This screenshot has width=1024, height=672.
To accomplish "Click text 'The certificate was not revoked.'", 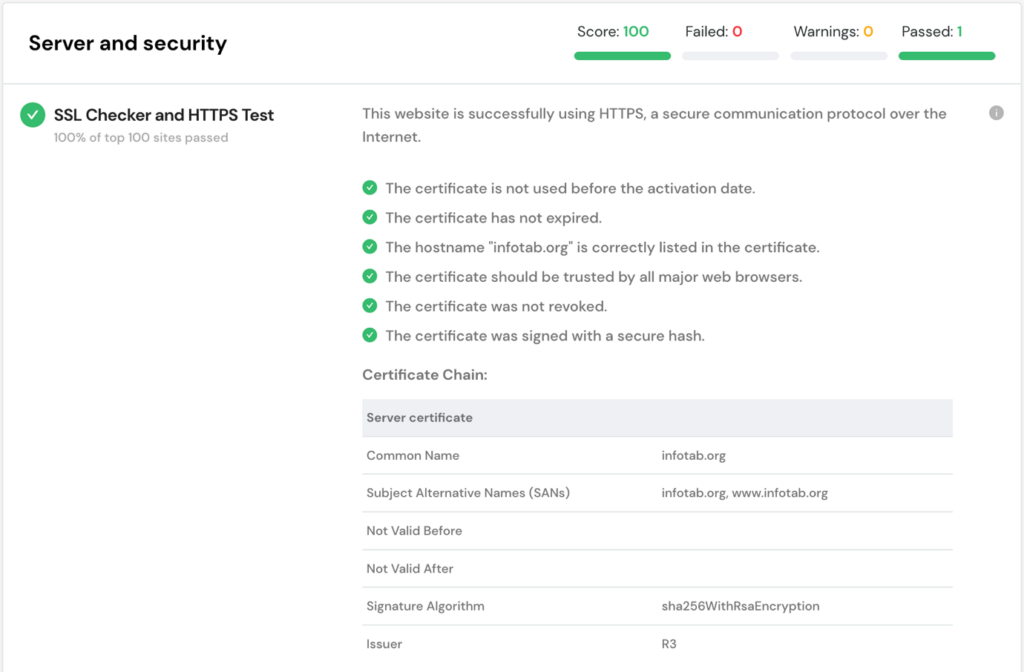I will pos(496,306).
